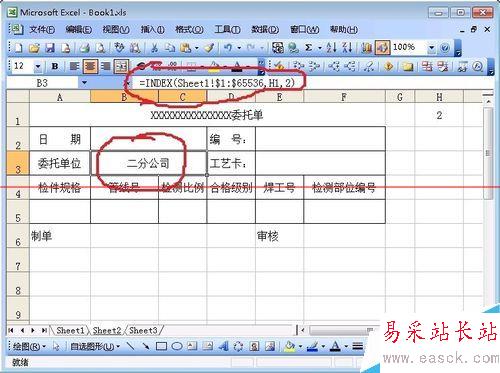Click the New workbook icon

tap(18, 48)
